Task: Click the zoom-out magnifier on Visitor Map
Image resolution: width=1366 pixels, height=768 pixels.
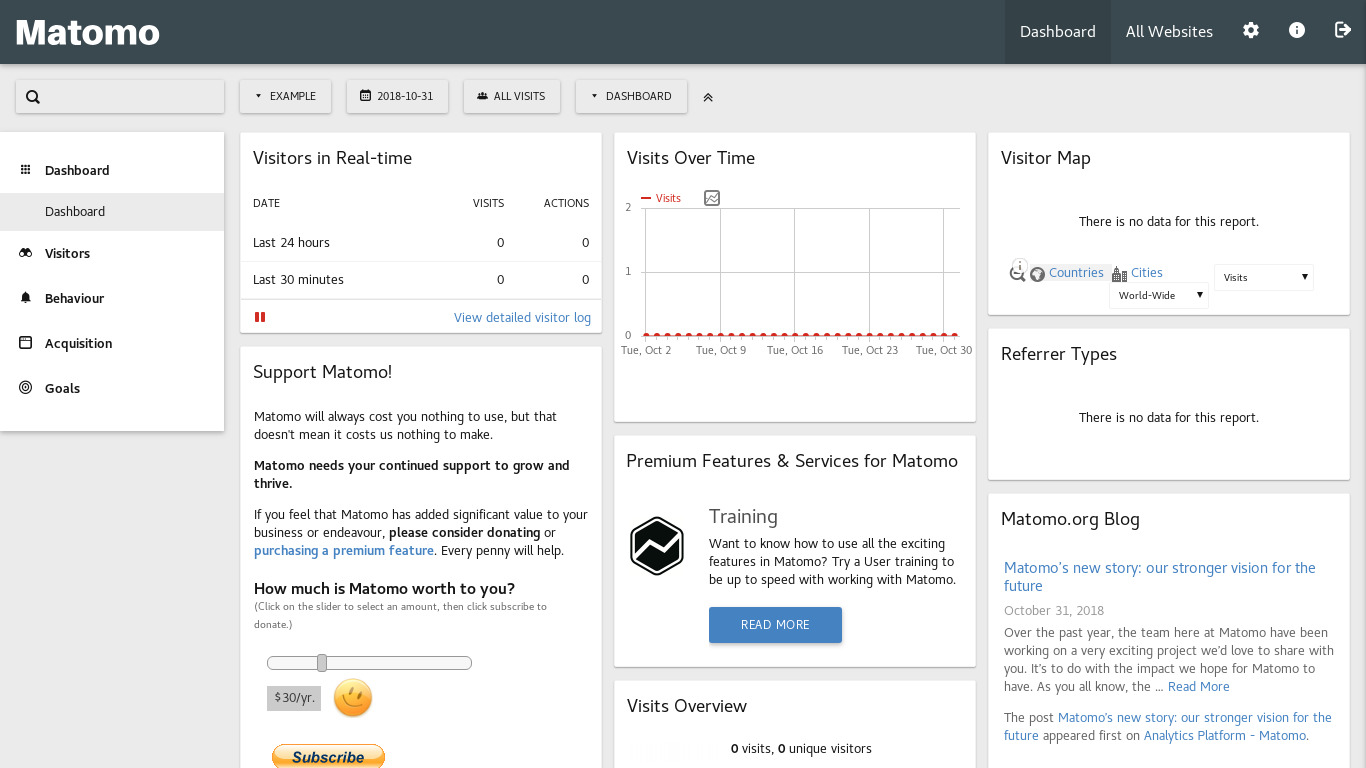Action: pos(1017,271)
